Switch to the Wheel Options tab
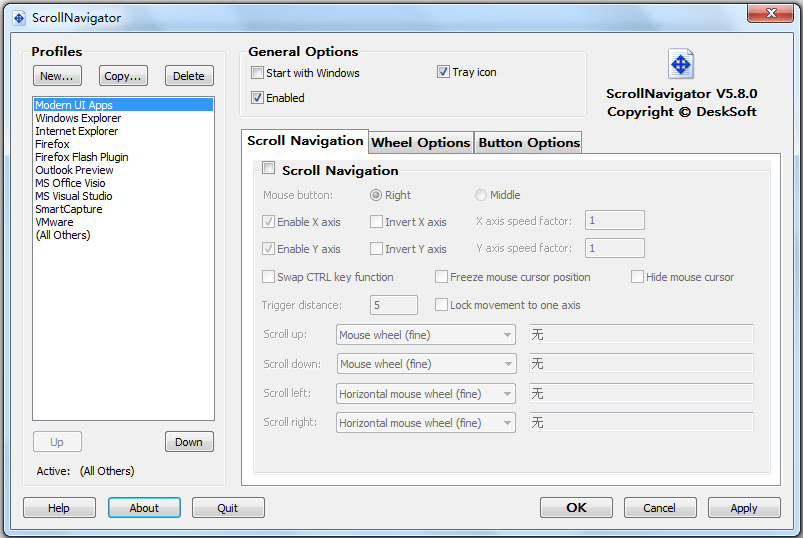This screenshot has width=803, height=538. tap(420, 142)
